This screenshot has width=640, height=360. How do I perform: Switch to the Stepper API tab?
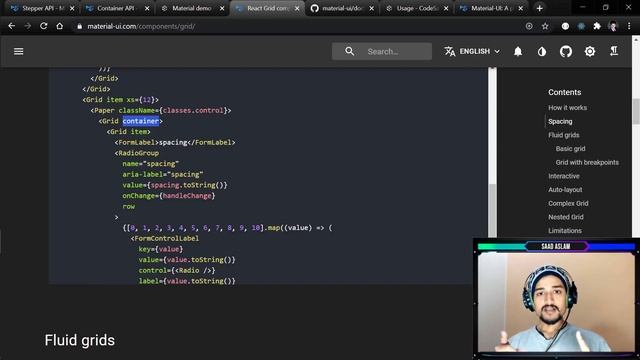click(x=43, y=8)
